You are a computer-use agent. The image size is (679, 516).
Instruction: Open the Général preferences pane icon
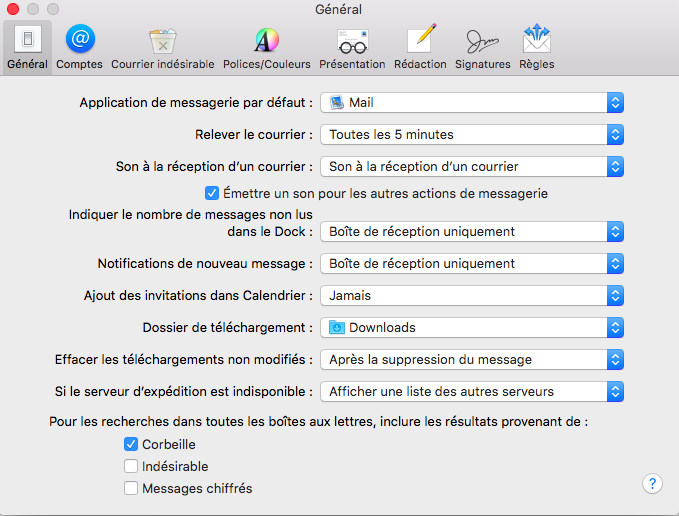point(27,41)
